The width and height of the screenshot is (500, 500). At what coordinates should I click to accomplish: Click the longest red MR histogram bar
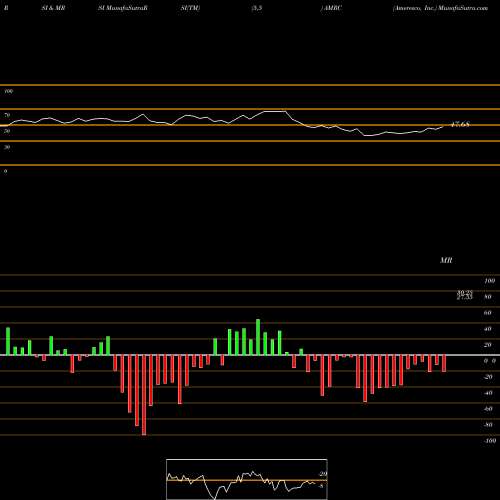(x=144, y=395)
